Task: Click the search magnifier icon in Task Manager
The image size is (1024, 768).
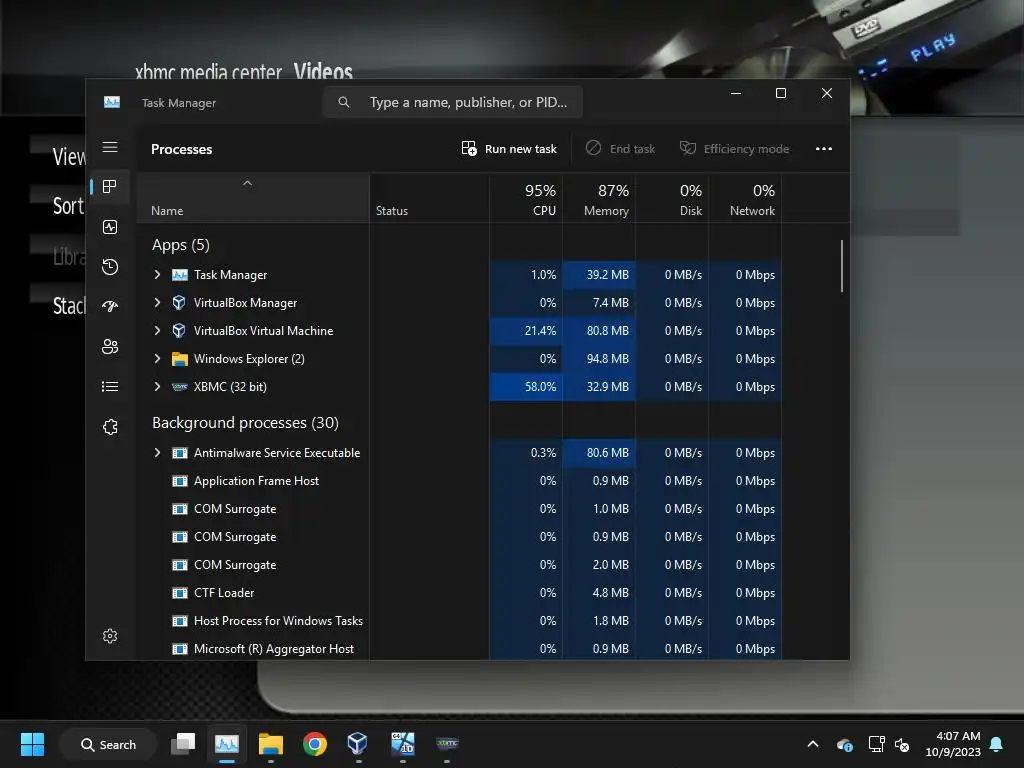Action: (x=344, y=102)
